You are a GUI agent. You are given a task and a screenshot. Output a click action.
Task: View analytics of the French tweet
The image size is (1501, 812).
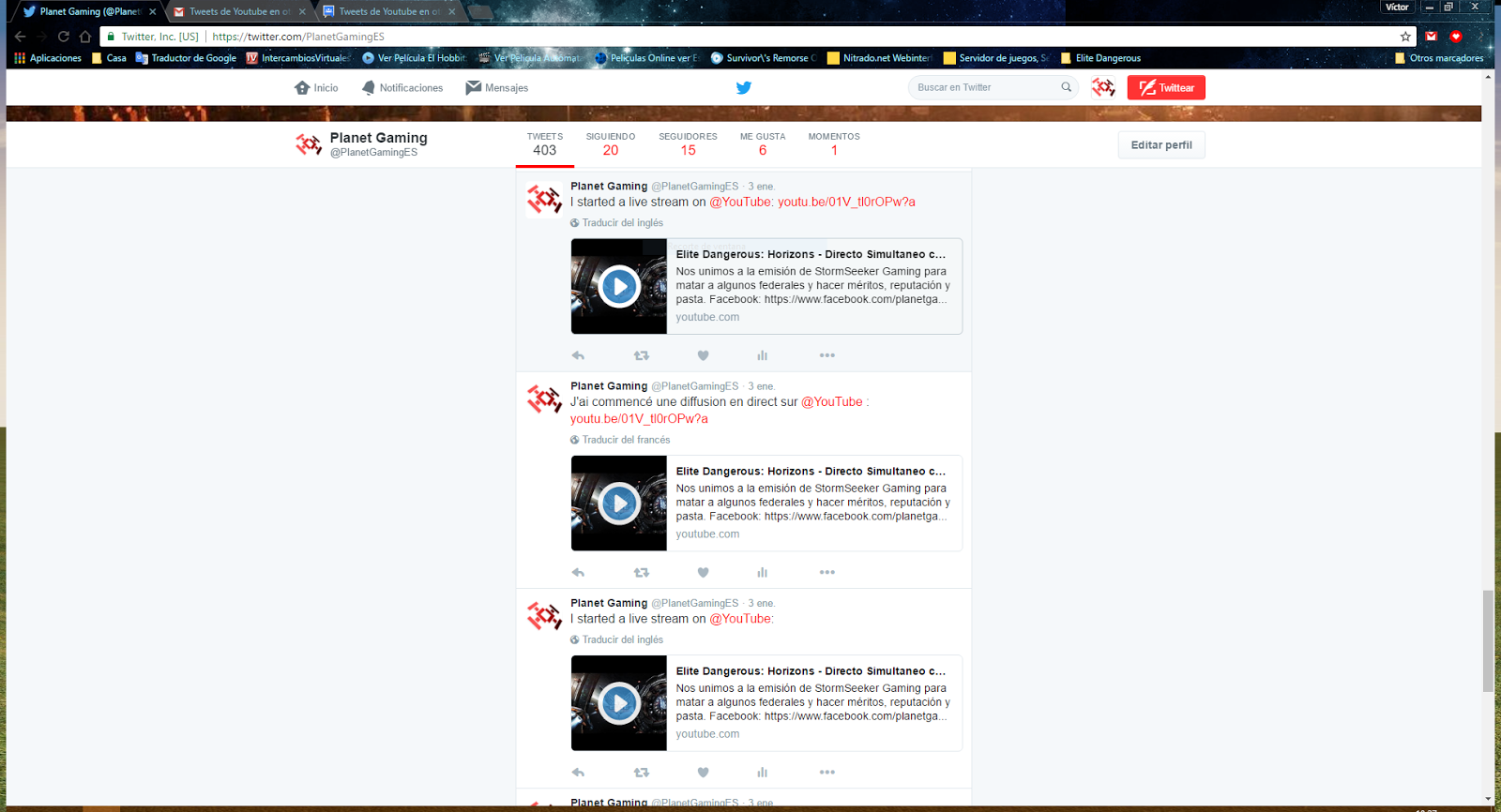[763, 572]
